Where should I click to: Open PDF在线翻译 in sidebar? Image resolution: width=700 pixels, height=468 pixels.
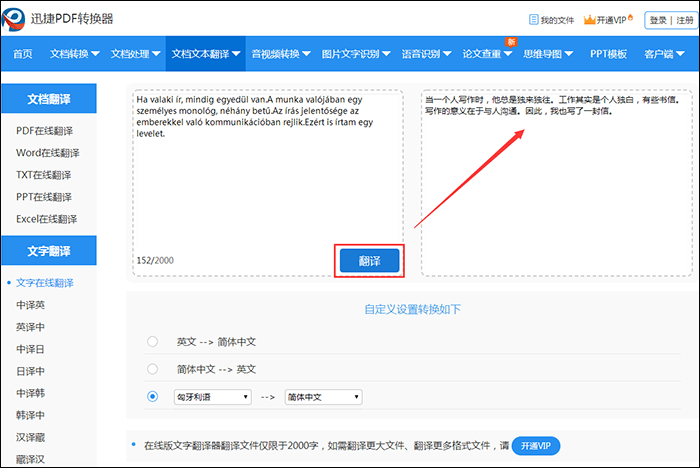click(x=44, y=131)
